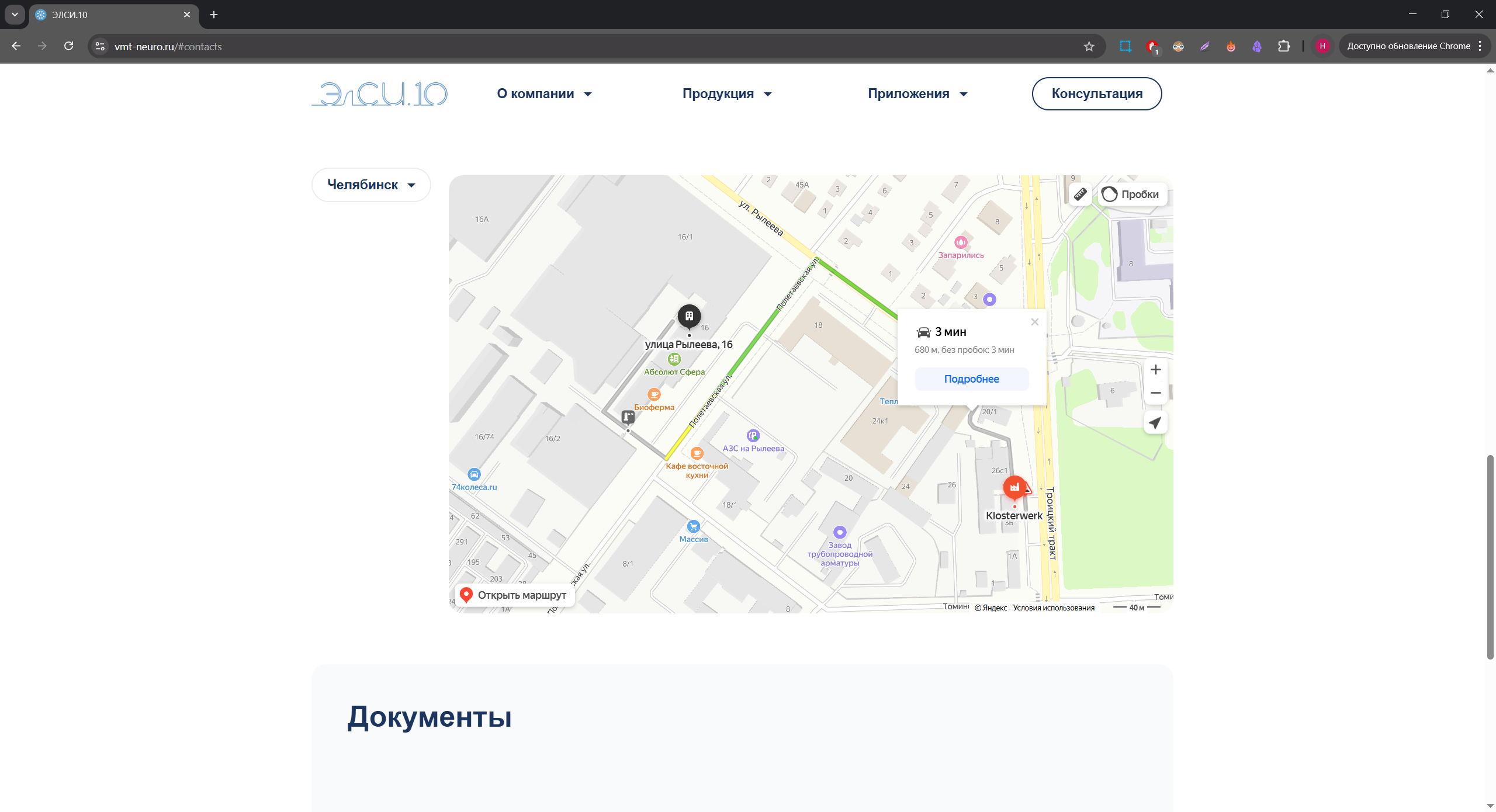Close the ЭЛСИ.10 tab
1496x812 pixels.
pyautogui.click(x=187, y=15)
